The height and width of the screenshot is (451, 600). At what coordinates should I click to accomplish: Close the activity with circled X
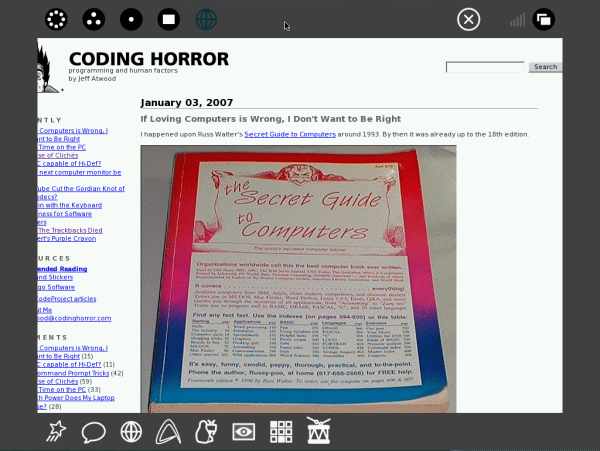[468, 19]
